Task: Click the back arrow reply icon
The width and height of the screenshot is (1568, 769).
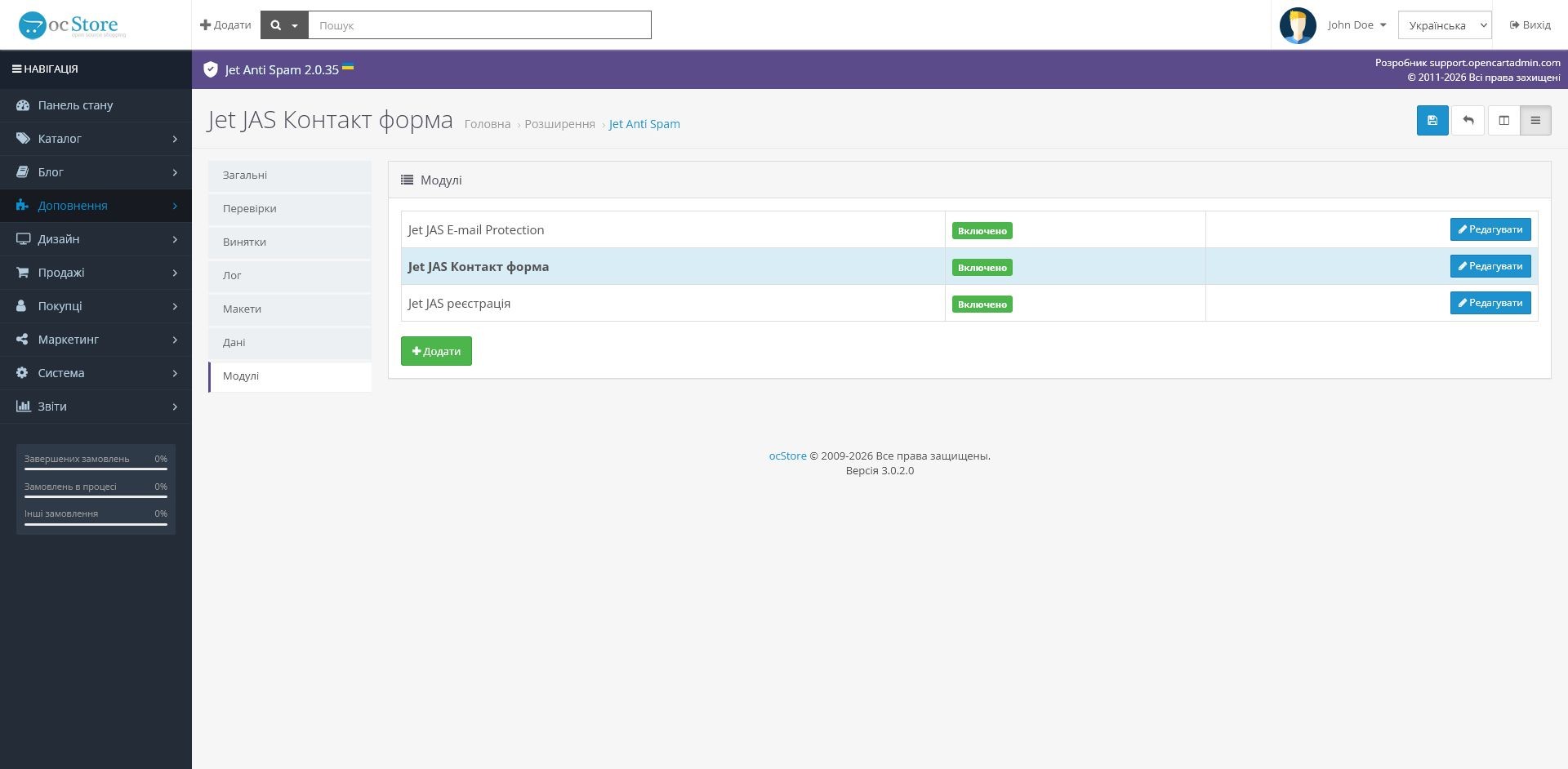Action: coord(1468,120)
